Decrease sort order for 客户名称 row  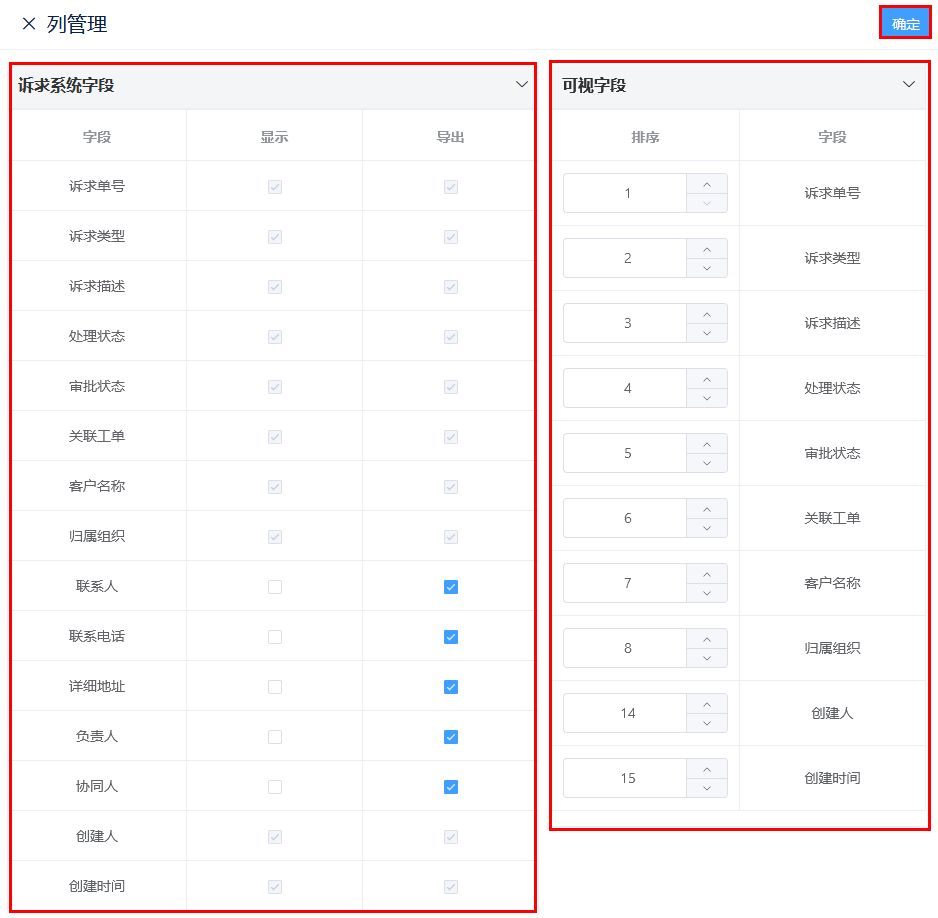tap(707, 593)
